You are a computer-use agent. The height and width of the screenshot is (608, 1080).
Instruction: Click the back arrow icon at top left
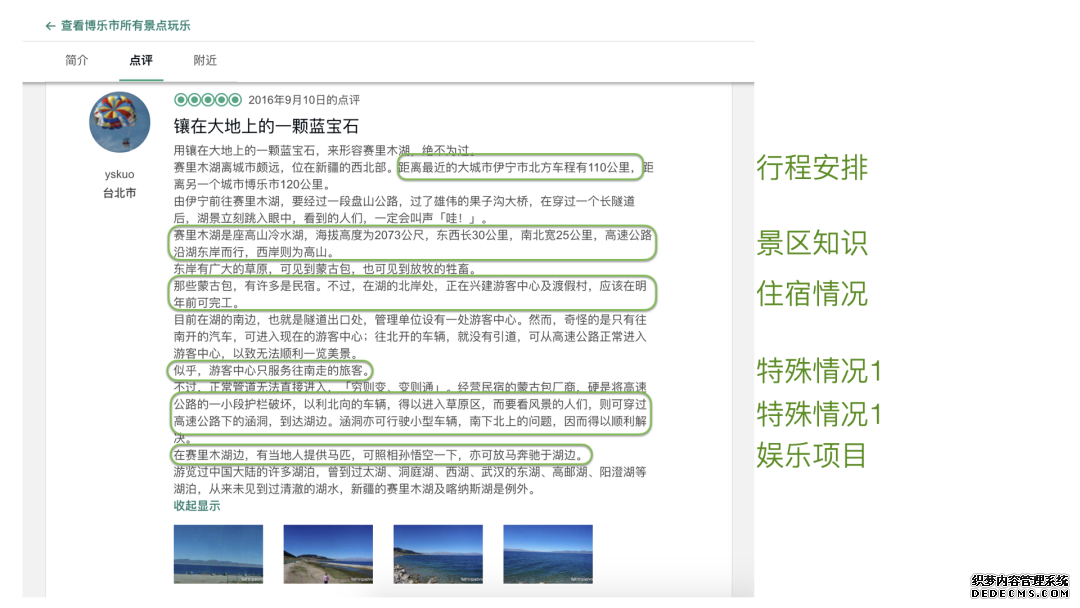49,24
